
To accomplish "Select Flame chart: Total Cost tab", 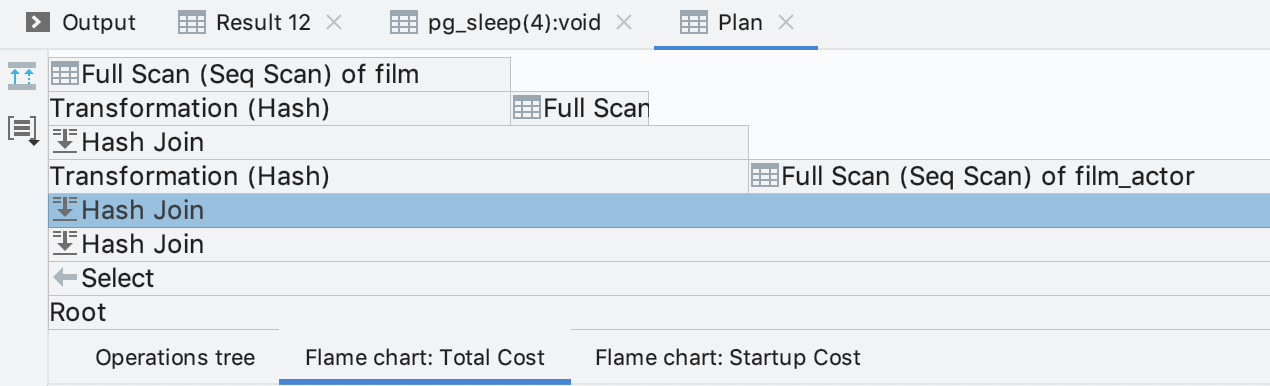I will coord(425,357).
